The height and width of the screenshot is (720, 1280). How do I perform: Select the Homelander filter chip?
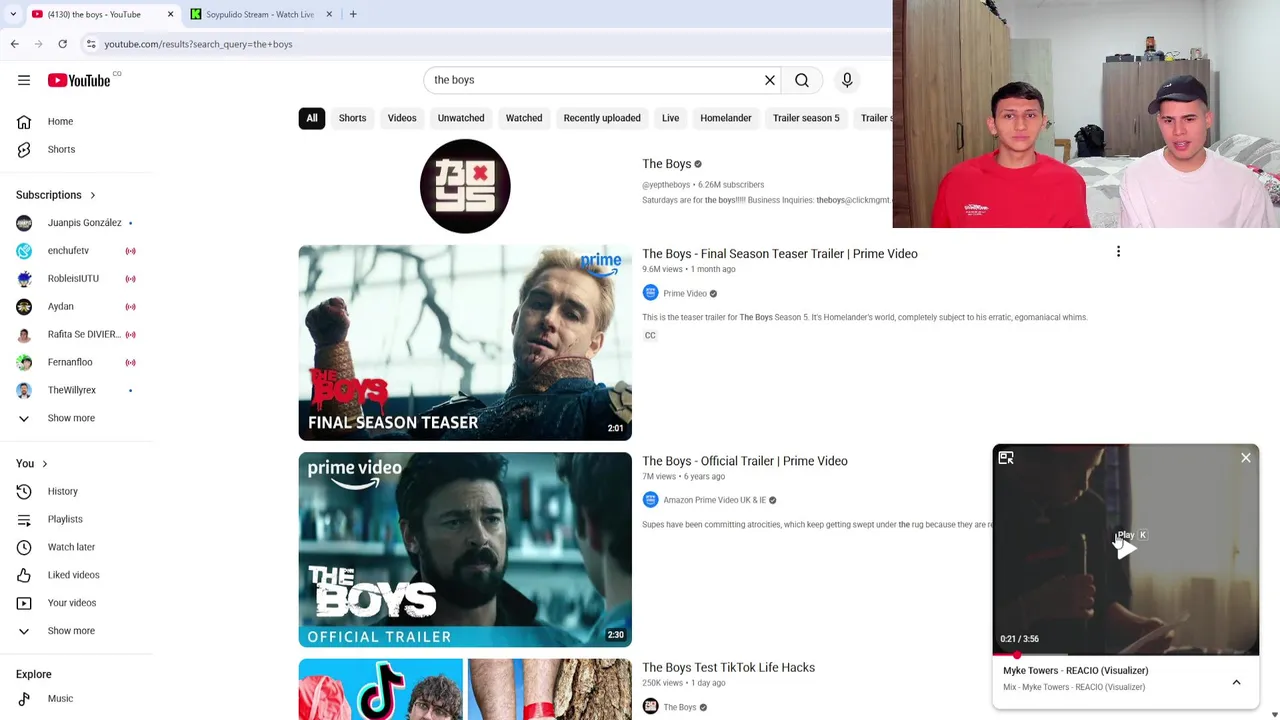(726, 118)
